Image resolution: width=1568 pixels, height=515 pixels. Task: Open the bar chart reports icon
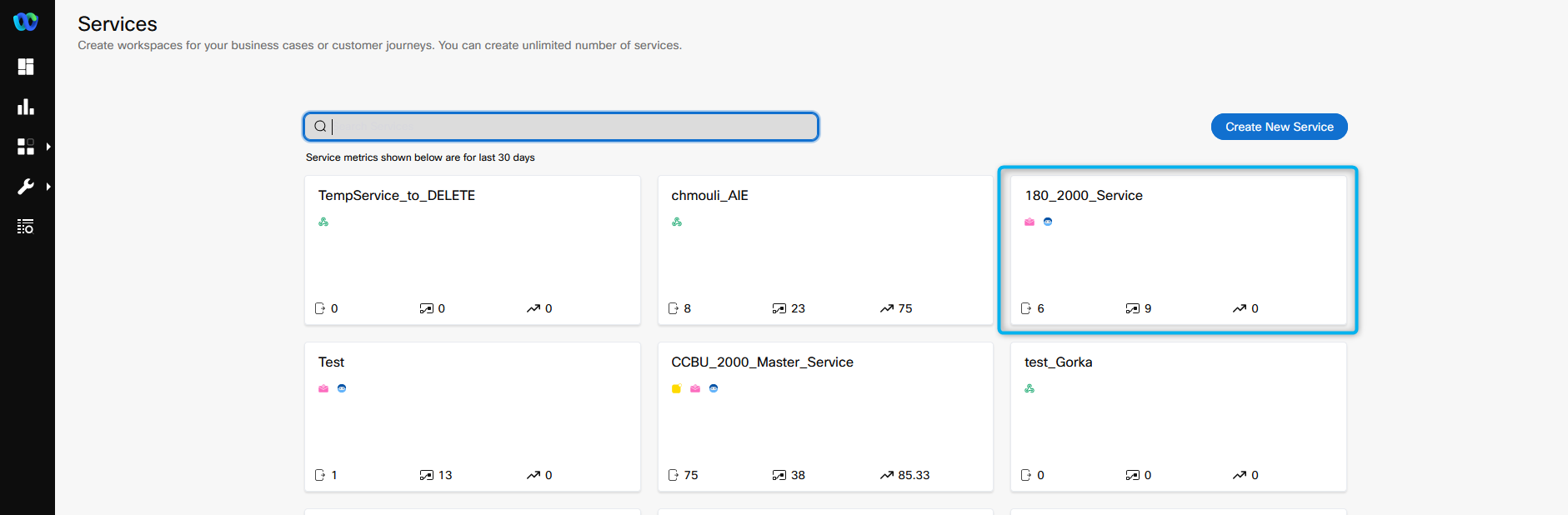pos(26,107)
